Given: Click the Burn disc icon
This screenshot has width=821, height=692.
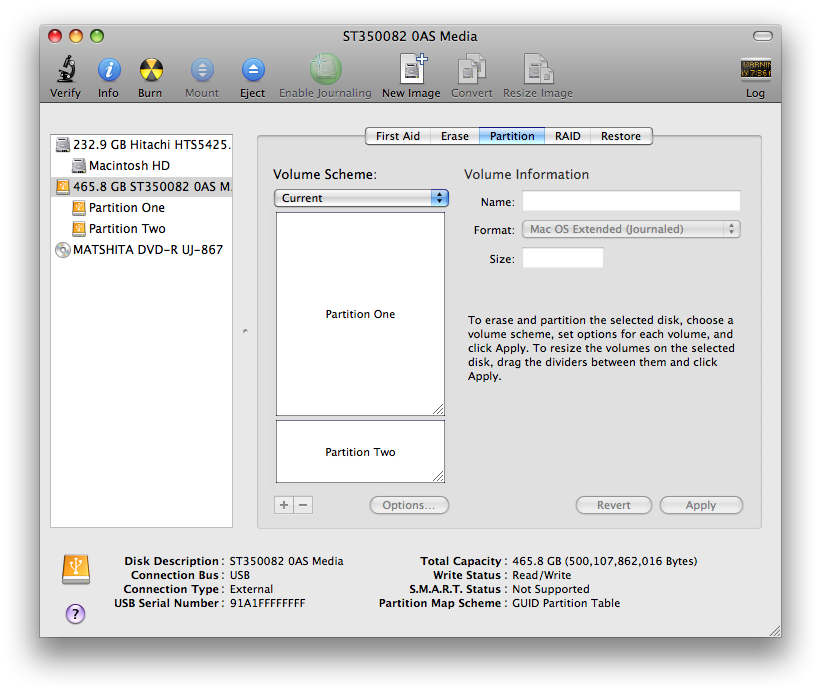Looking at the screenshot, I should (x=150, y=71).
